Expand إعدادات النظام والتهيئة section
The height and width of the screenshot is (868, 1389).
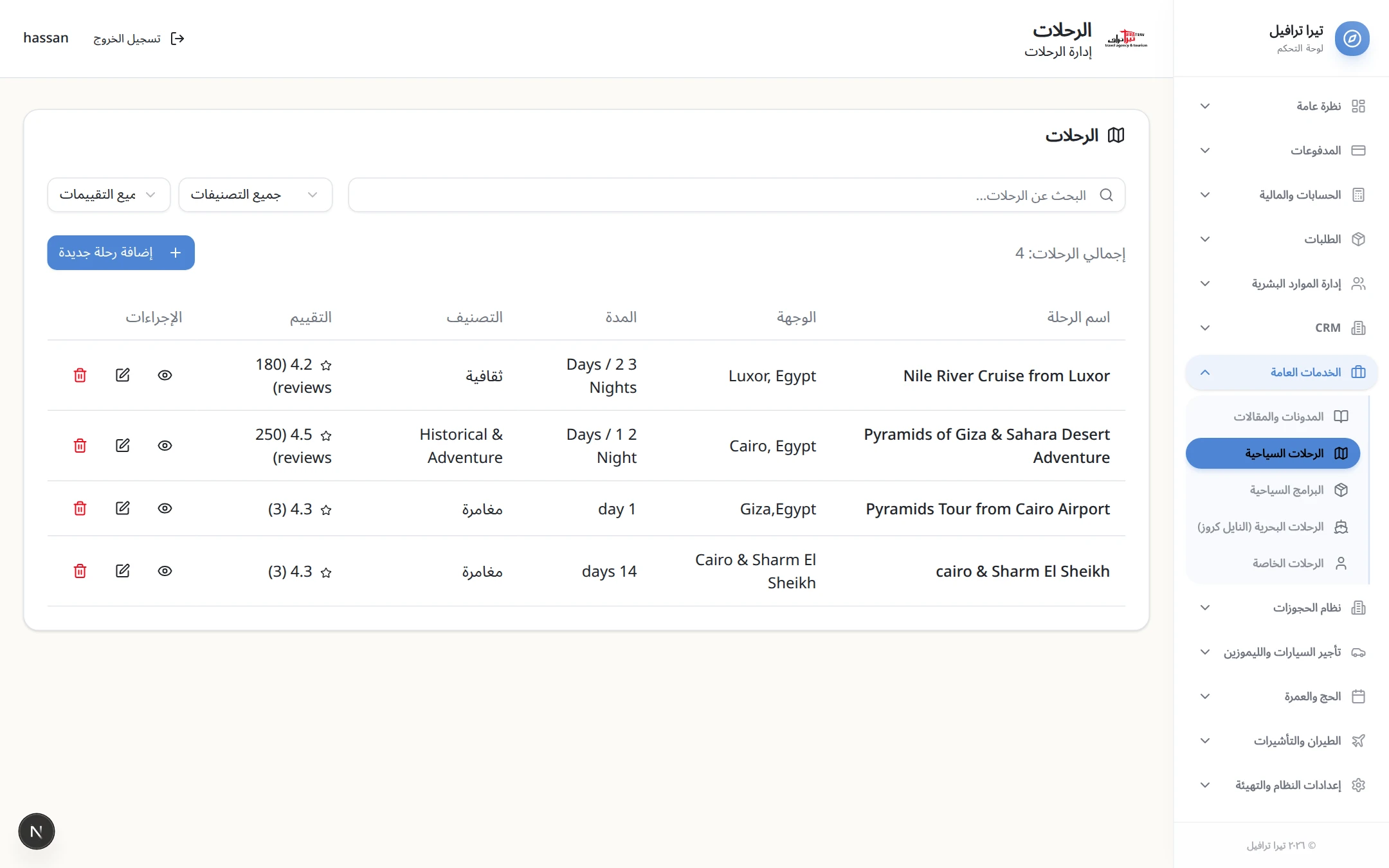(x=1281, y=785)
